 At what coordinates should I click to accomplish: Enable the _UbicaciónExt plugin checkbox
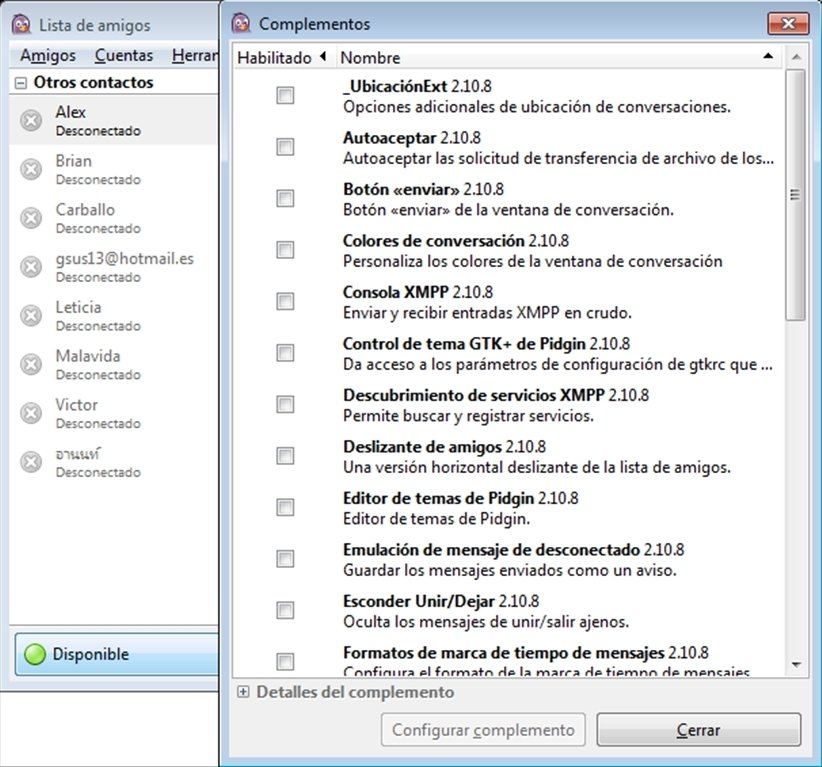[x=285, y=95]
